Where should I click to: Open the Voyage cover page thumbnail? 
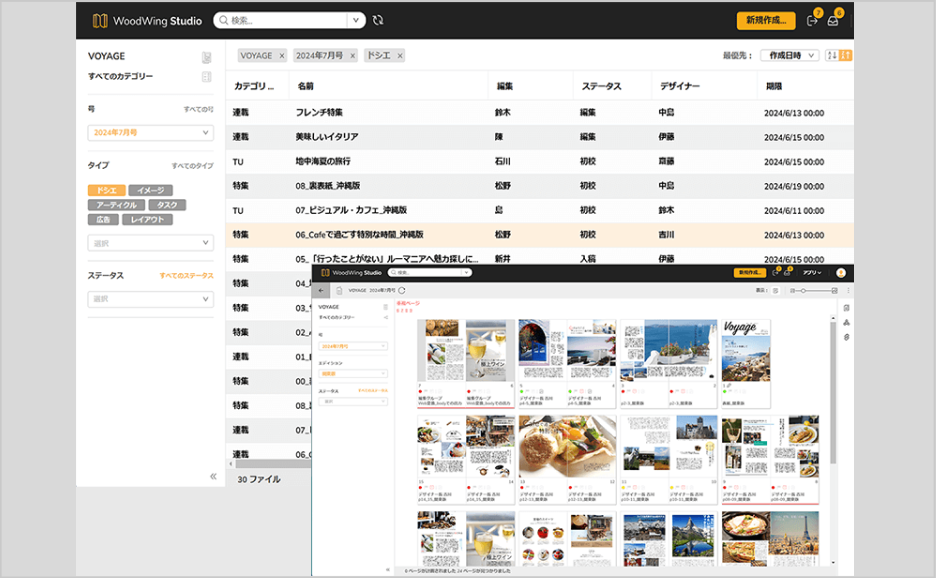tap(747, 350)
